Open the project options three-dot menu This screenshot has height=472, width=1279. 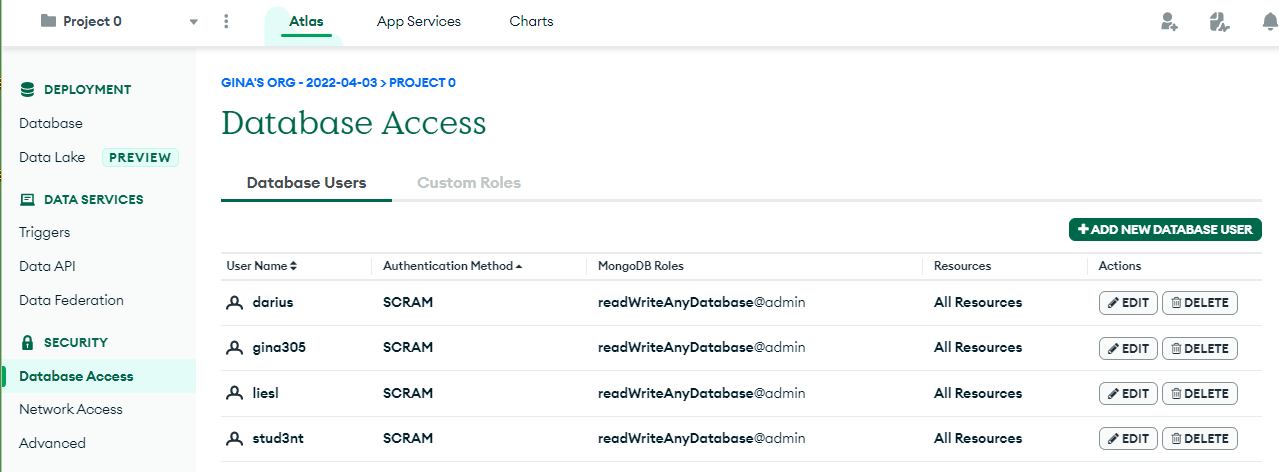point(227,21)
